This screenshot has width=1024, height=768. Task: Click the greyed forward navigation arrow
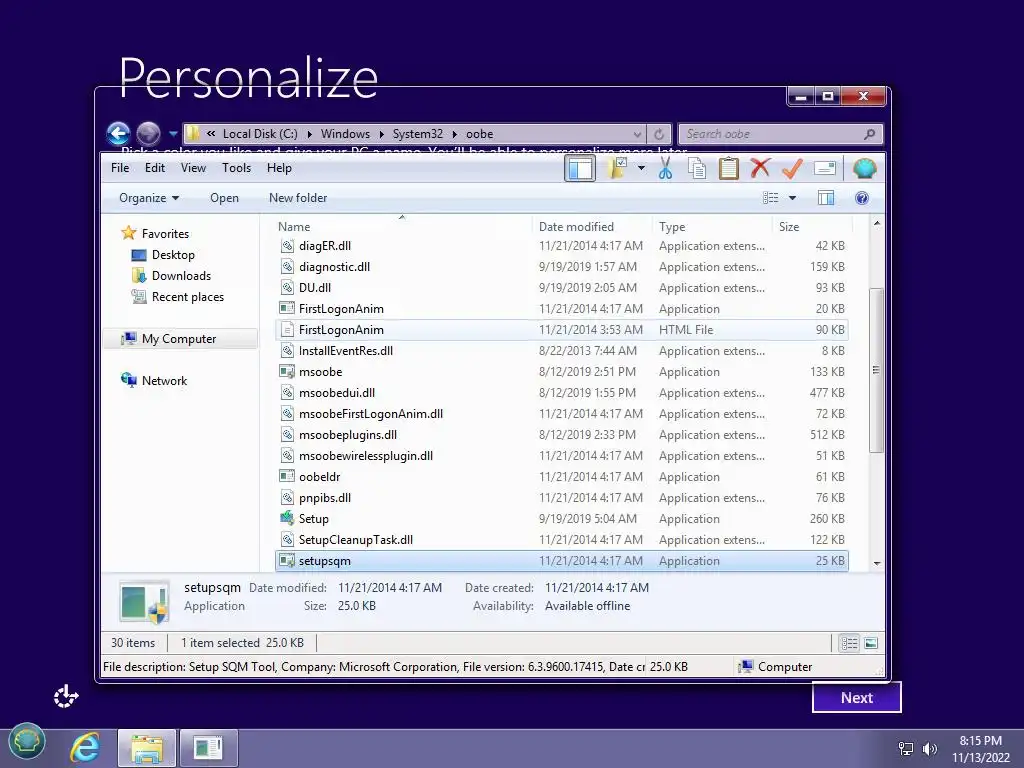point(148,134)
